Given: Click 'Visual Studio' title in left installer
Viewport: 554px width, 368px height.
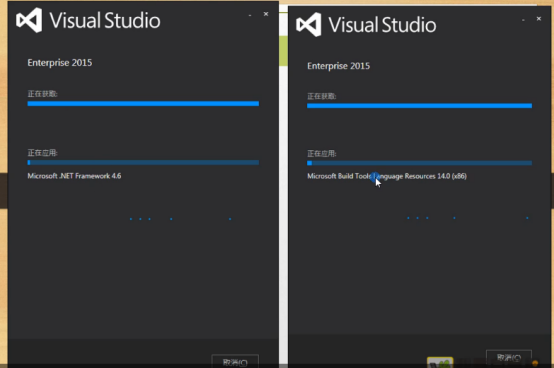Looking at the screenshot, I should click(105, 20).
